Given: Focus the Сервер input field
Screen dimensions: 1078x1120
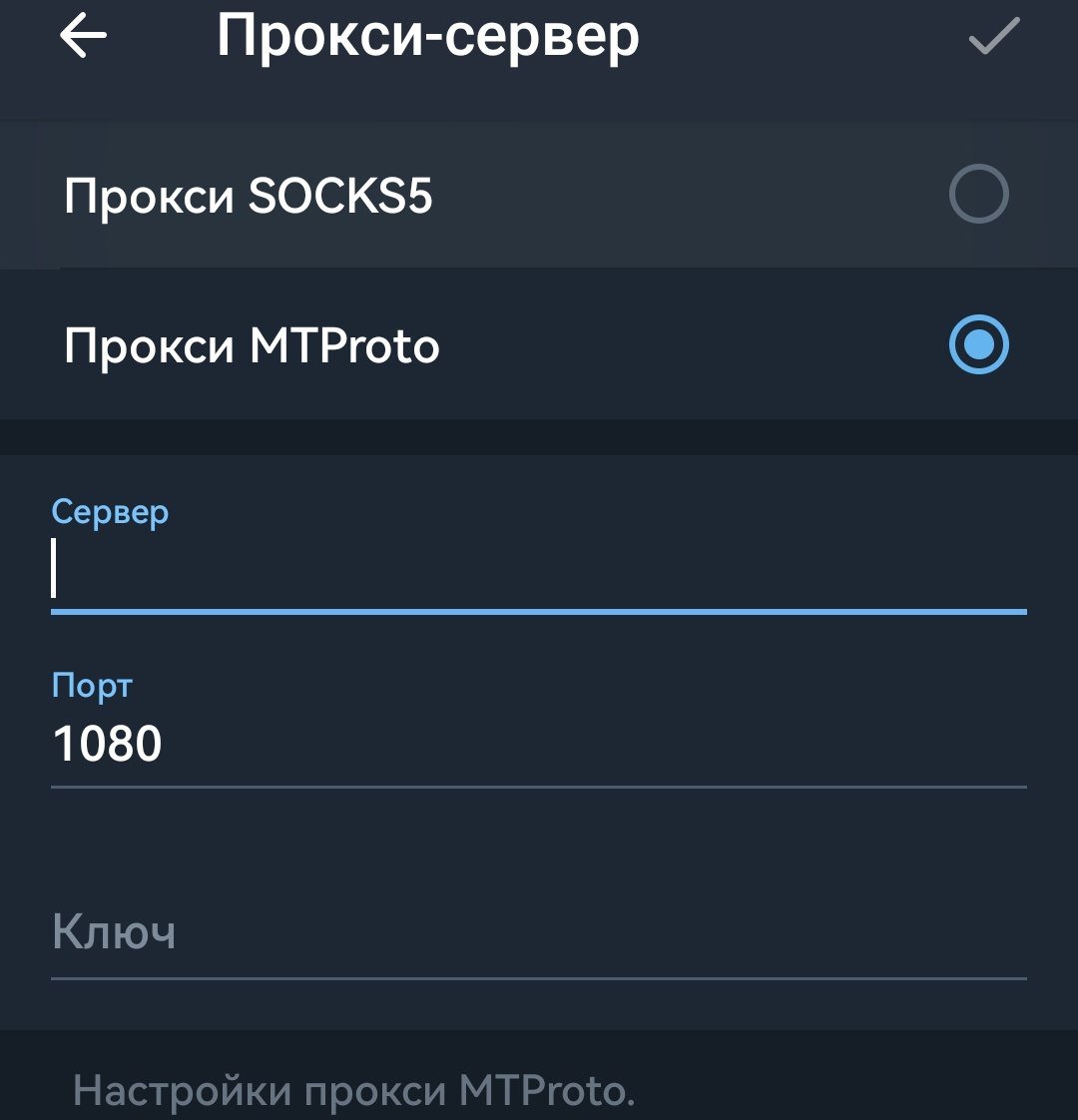Looking at the screenshot, I should pyautogui.click(x=539, y=569).
